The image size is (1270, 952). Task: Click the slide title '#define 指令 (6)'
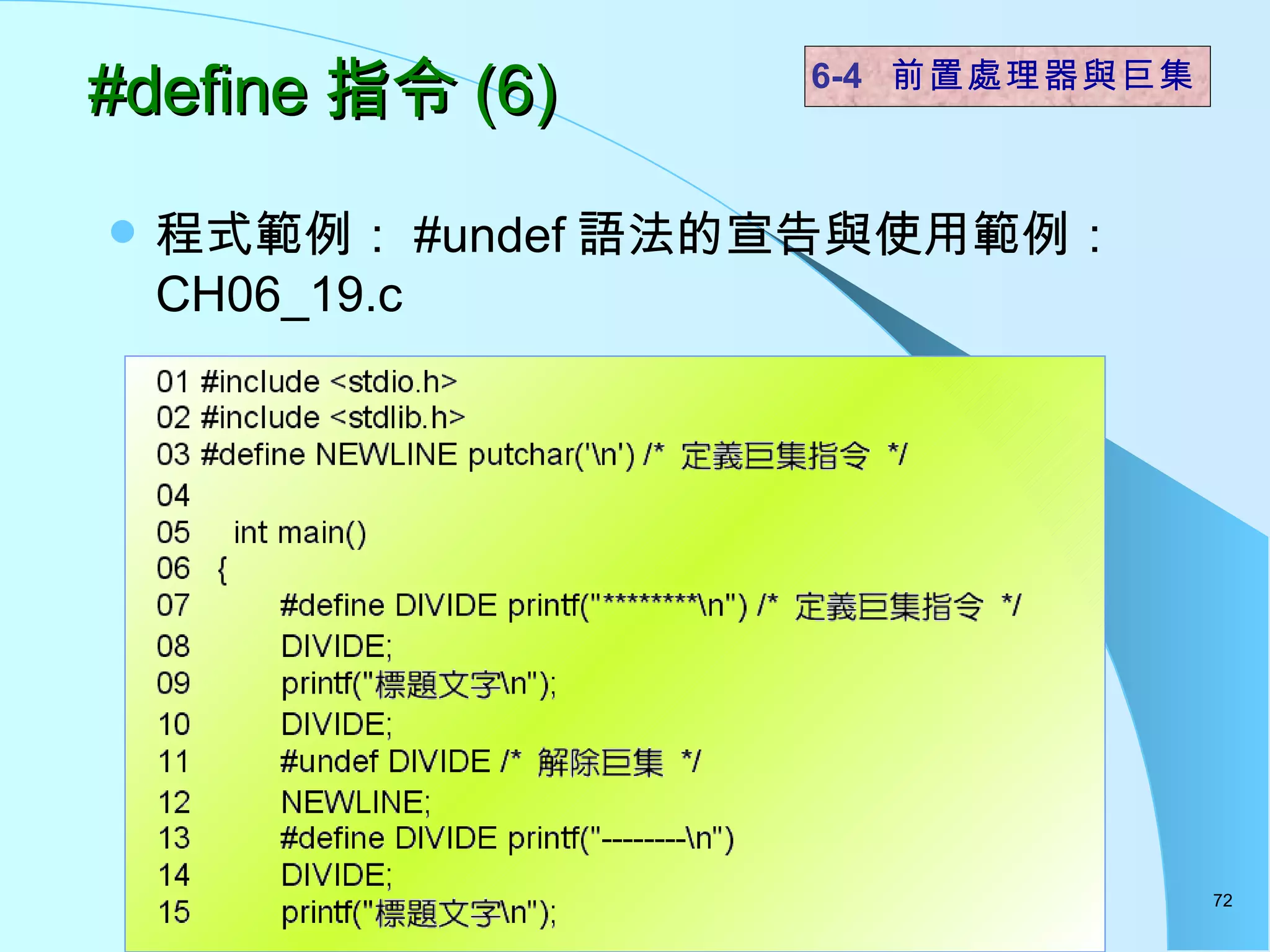[x=322, y=92]
